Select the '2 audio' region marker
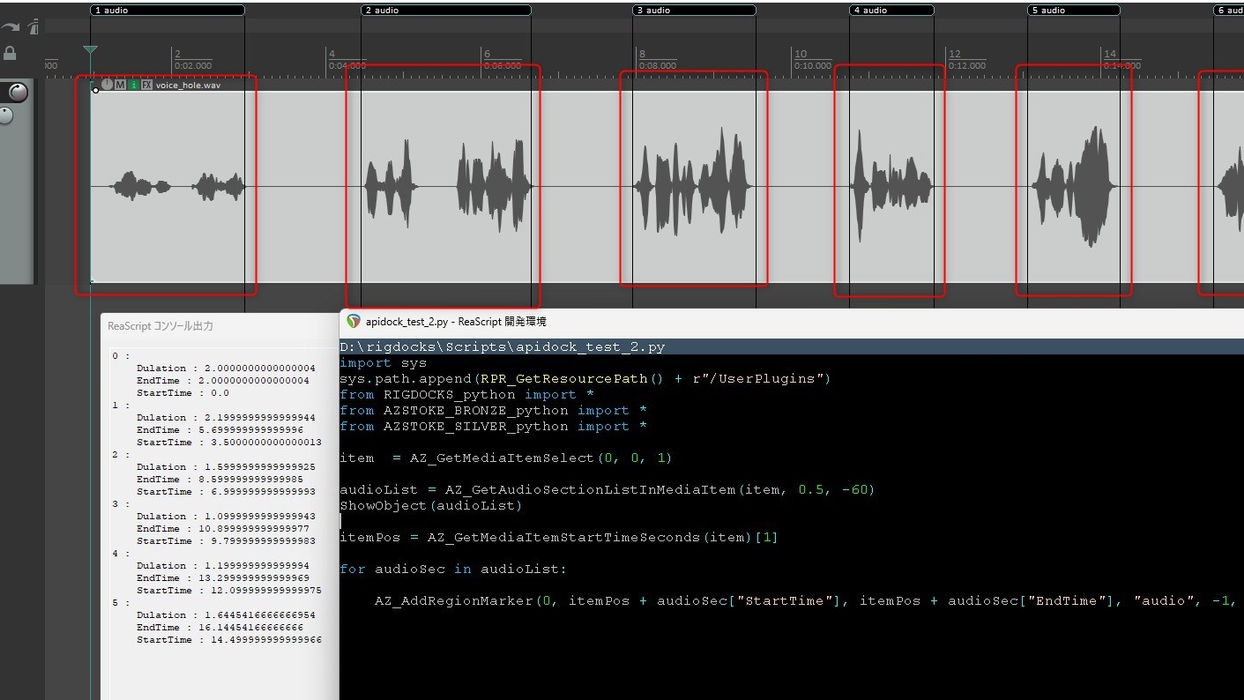1244x700 pixels. coord(446,10)
